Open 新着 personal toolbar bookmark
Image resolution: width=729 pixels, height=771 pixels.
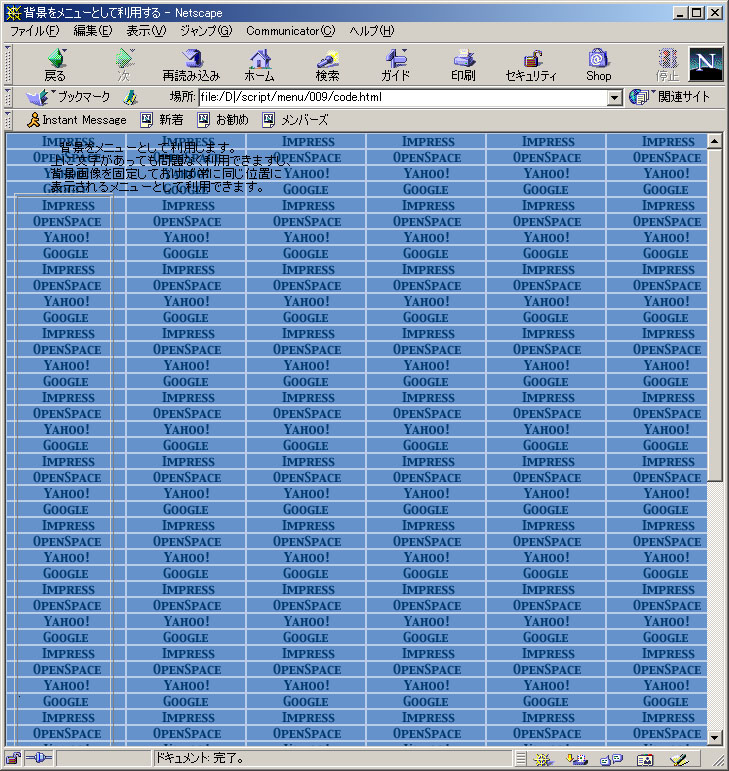point(162,120)
